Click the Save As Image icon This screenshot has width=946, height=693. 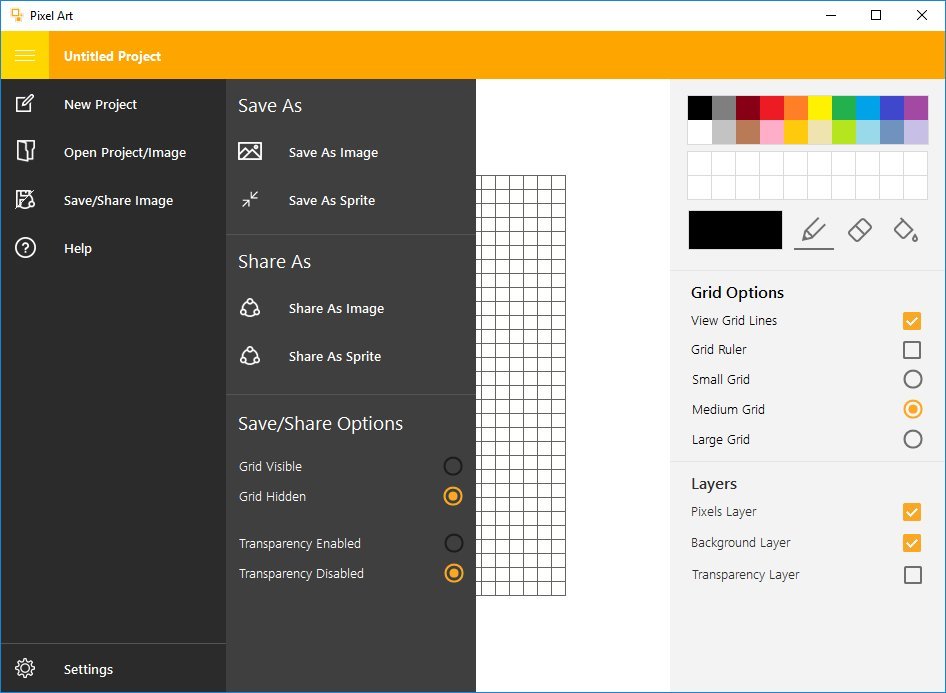click(250, 152)
